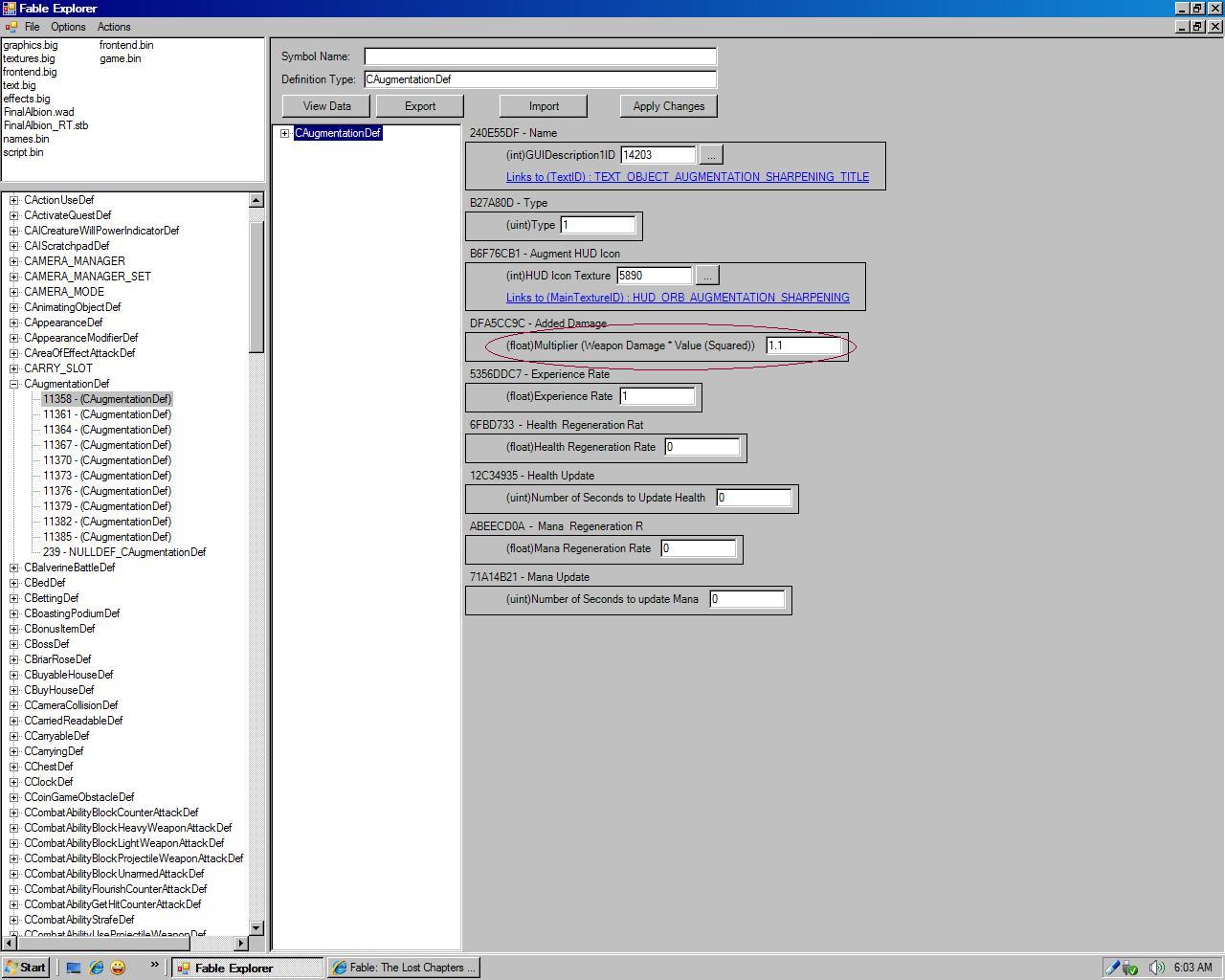This screenshot has width=1225, height=980.
Task: Click the browse button next to GUIDescriptionID
Action: point(711,155)
